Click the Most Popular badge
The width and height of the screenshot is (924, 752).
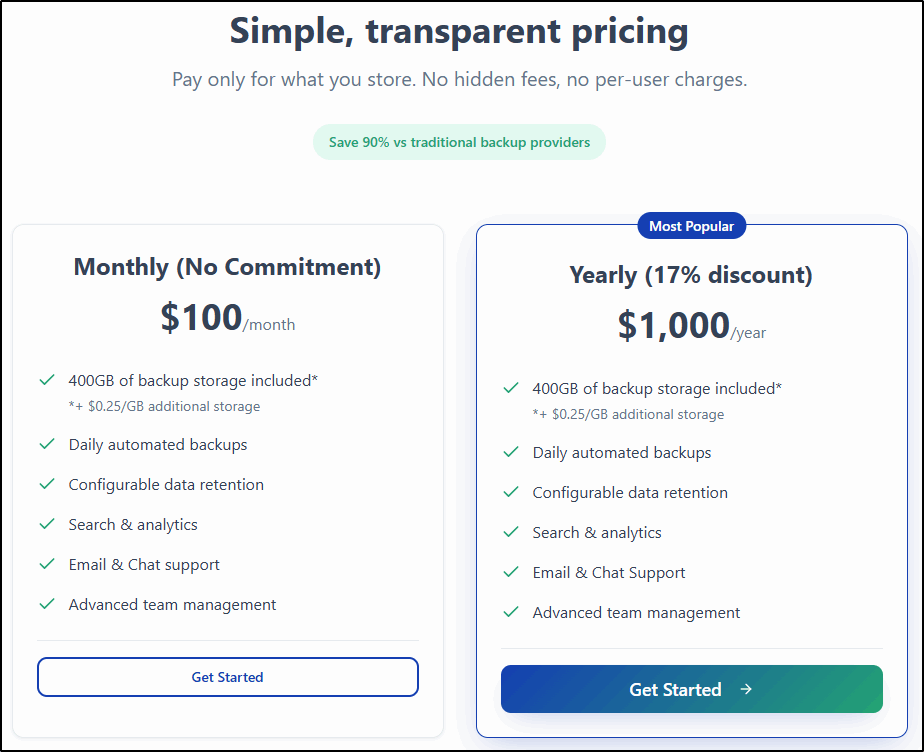click(691, 226)
